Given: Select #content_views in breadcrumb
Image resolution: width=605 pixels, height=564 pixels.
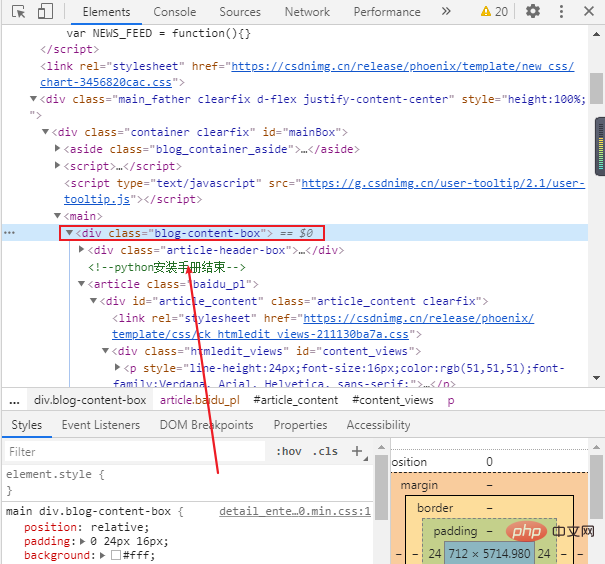Looking at the screenshot, I should click(x=393, y=400).
